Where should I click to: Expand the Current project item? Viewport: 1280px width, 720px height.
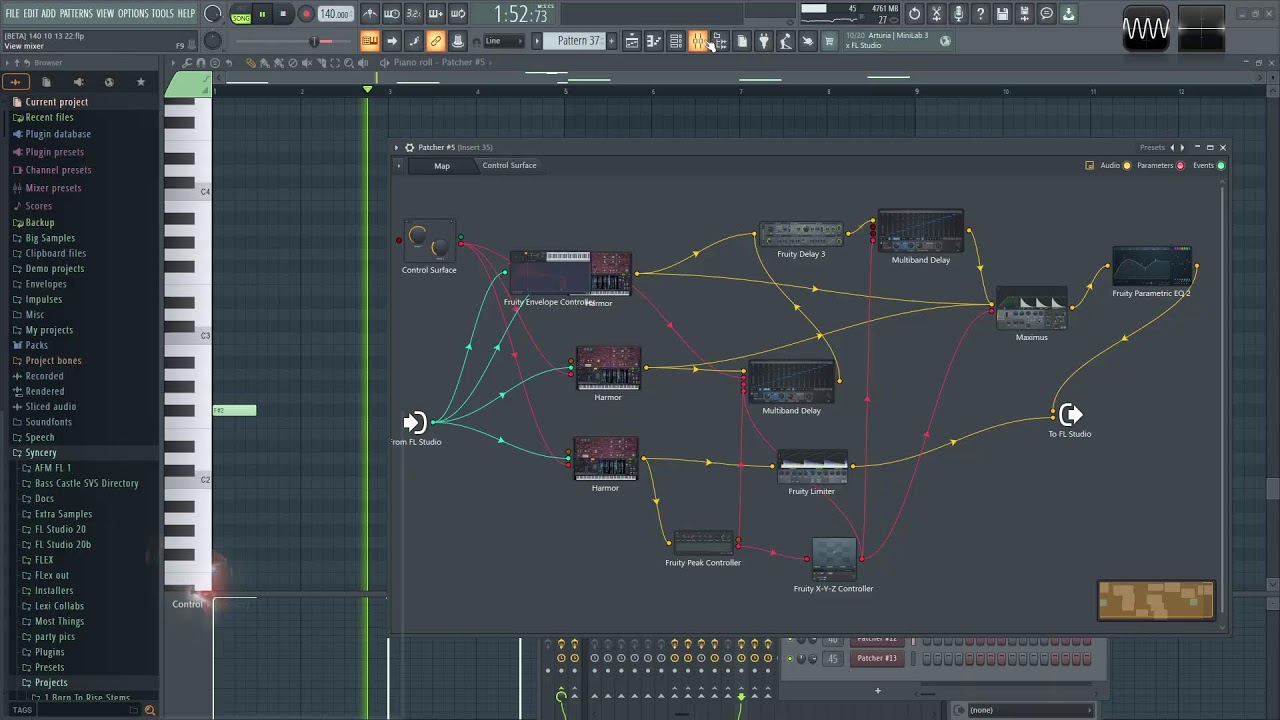click(56, 102)
